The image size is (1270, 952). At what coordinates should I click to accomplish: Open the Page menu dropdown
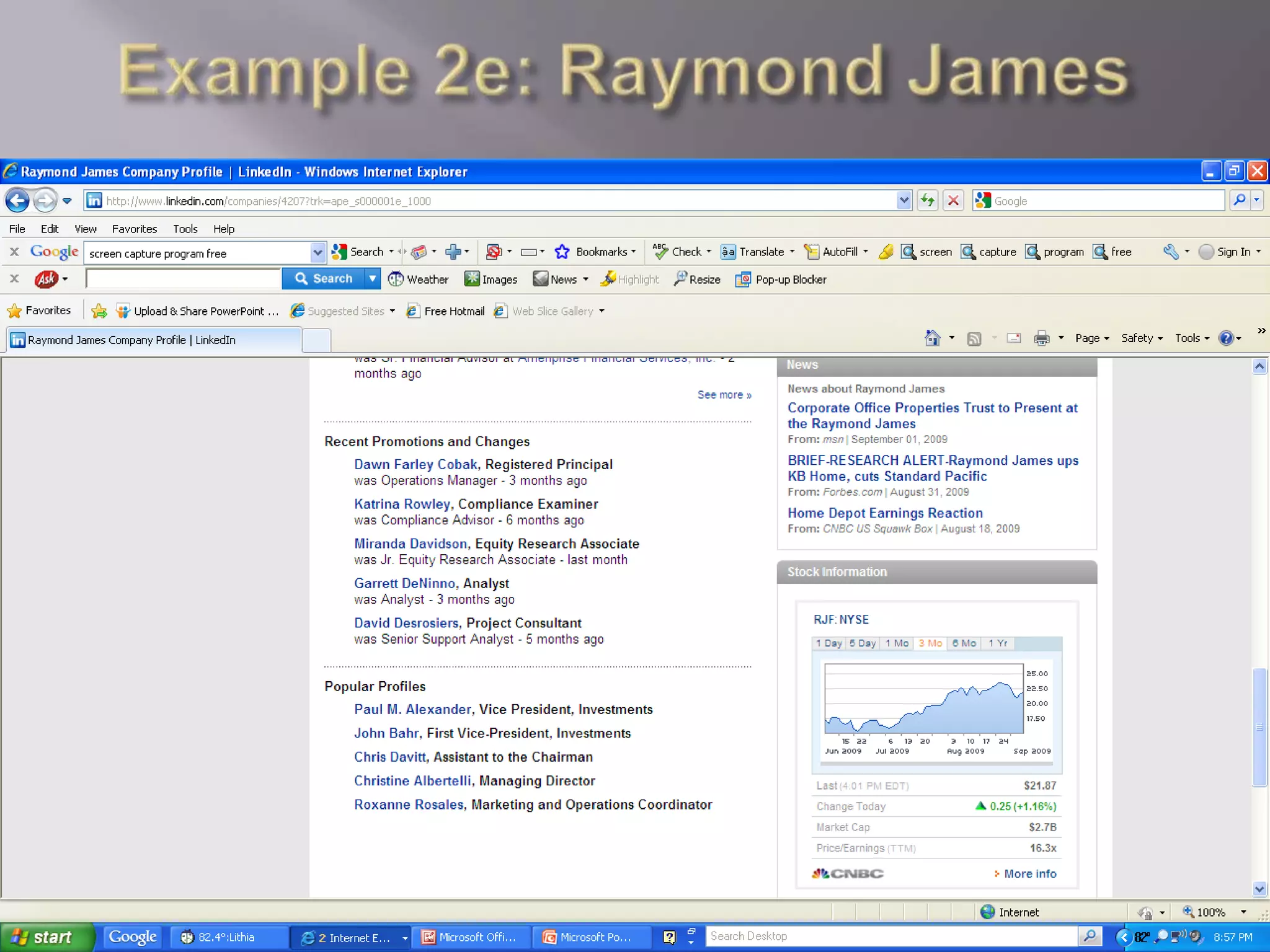tap(1092, 338)
